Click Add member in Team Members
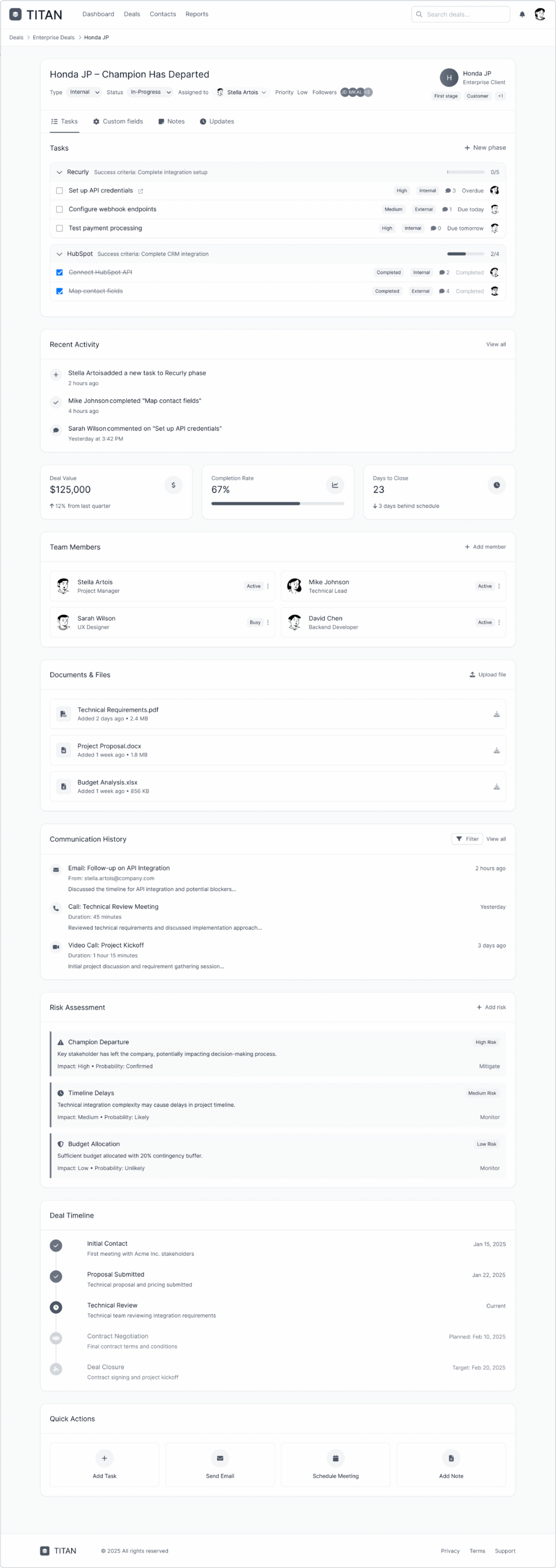Image resolution: width=556 pixels, height=1568 pixels. 485,547
